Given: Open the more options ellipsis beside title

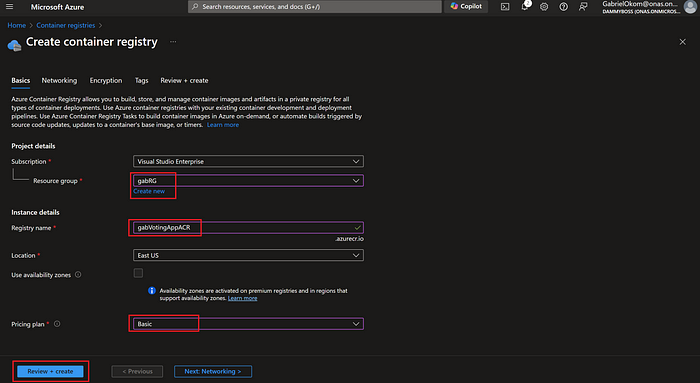Looking at the screenshot, I should 173,42.
